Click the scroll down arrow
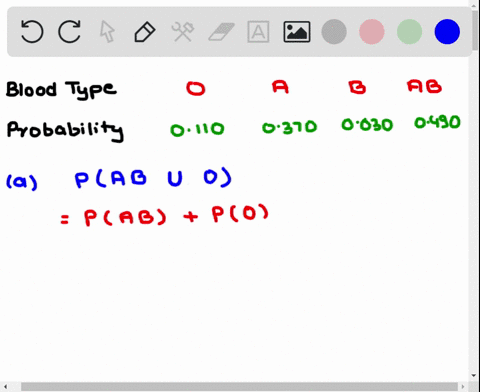Viewport: 480px width, 392px height. (474, 376)
